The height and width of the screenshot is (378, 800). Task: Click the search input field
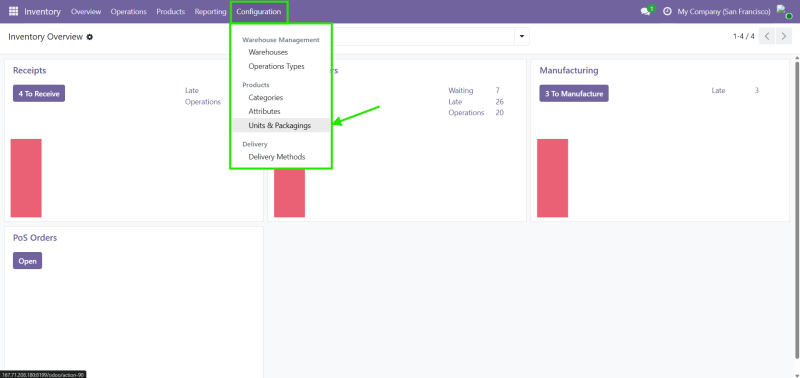423,37
